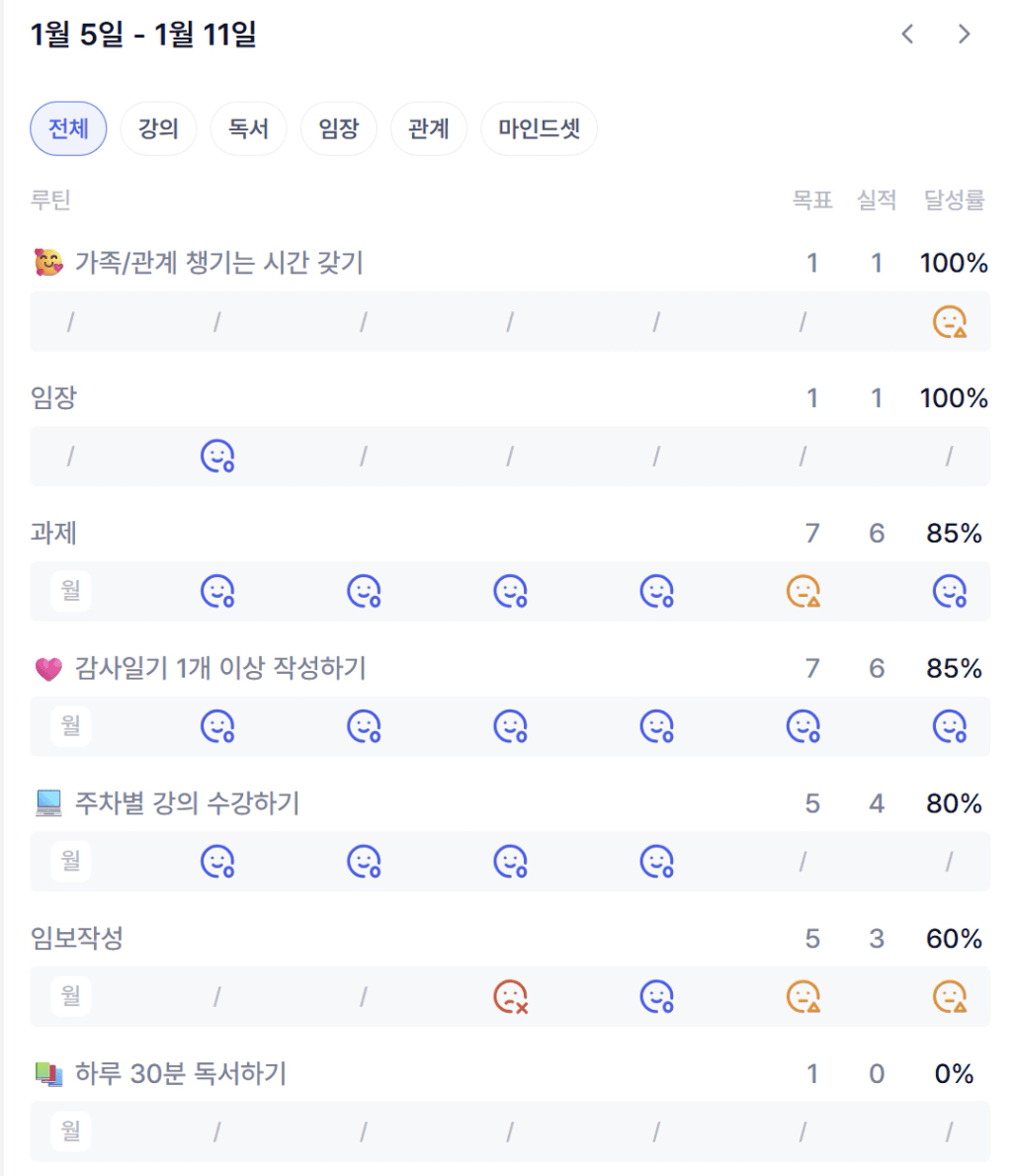Filter routines by 임장 tab
The height and width of the screenshot is (1176, 1011).
(x=339, y=128)
